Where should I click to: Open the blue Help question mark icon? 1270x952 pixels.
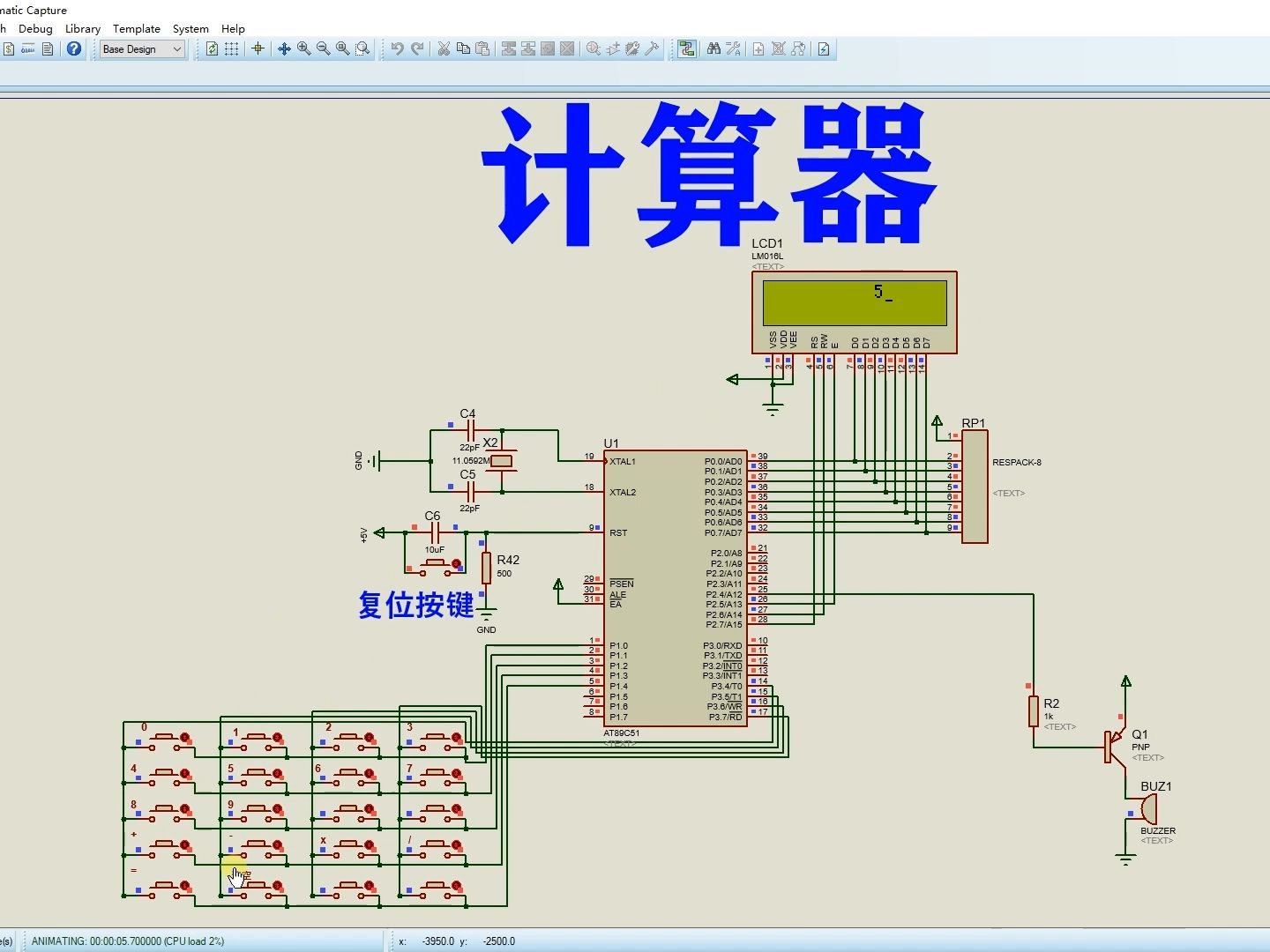pyautogui.click(x=74, y=49)
